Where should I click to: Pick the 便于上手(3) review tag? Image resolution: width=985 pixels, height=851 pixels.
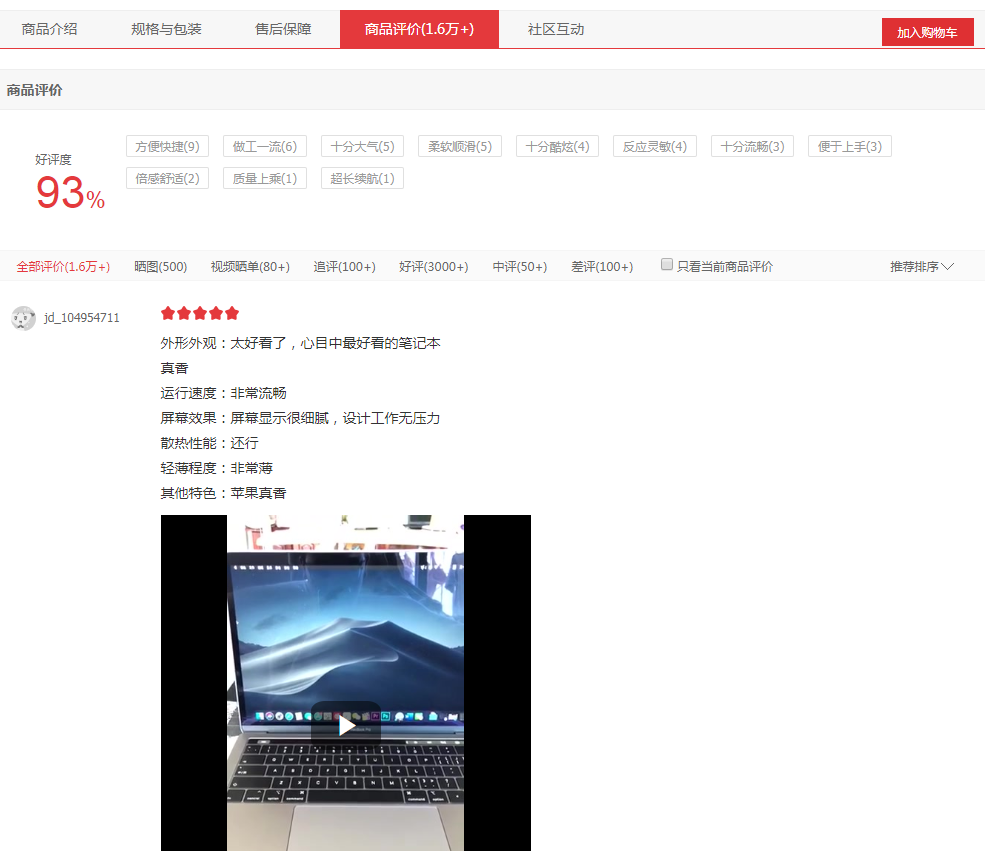click(x=849, y=146)
